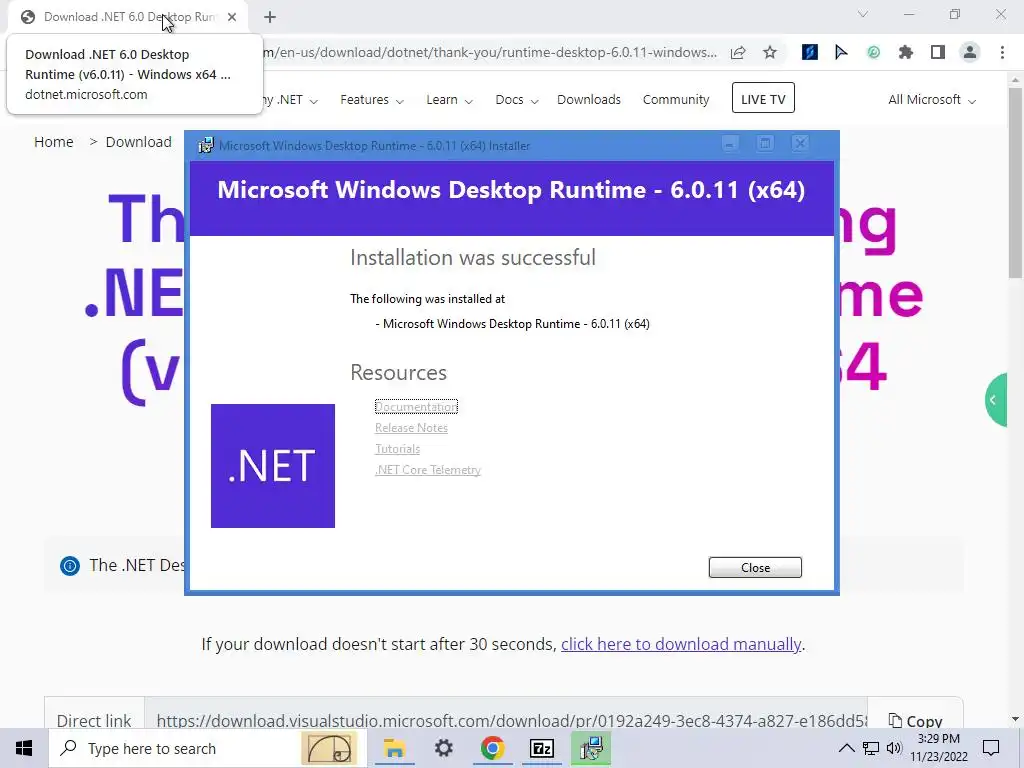Toggle the Chrome side panel icon
Viewport: 1024px width, 768px height.
point(938,52)
